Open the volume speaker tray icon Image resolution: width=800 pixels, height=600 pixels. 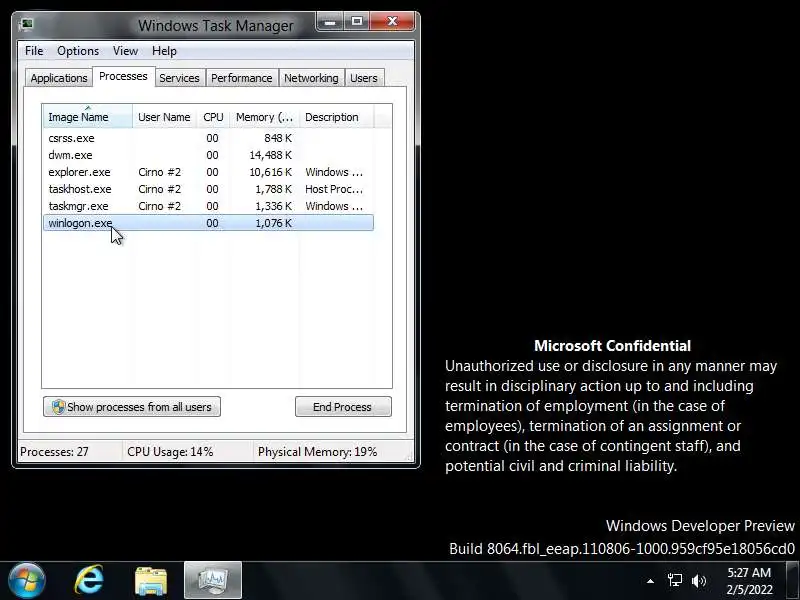(x=699, y=581)
